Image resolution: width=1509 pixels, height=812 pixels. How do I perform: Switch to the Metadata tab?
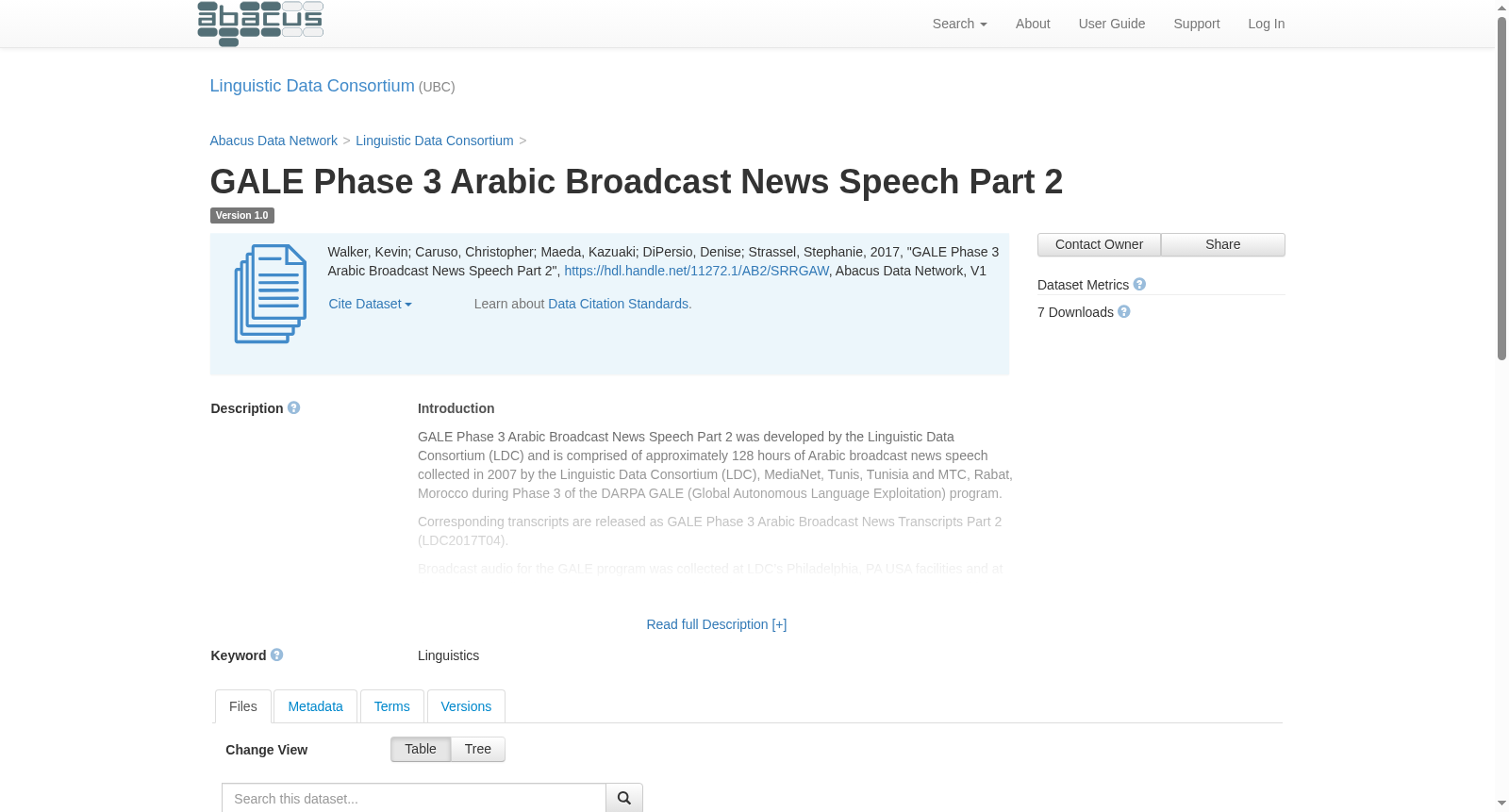click(315, 706)
